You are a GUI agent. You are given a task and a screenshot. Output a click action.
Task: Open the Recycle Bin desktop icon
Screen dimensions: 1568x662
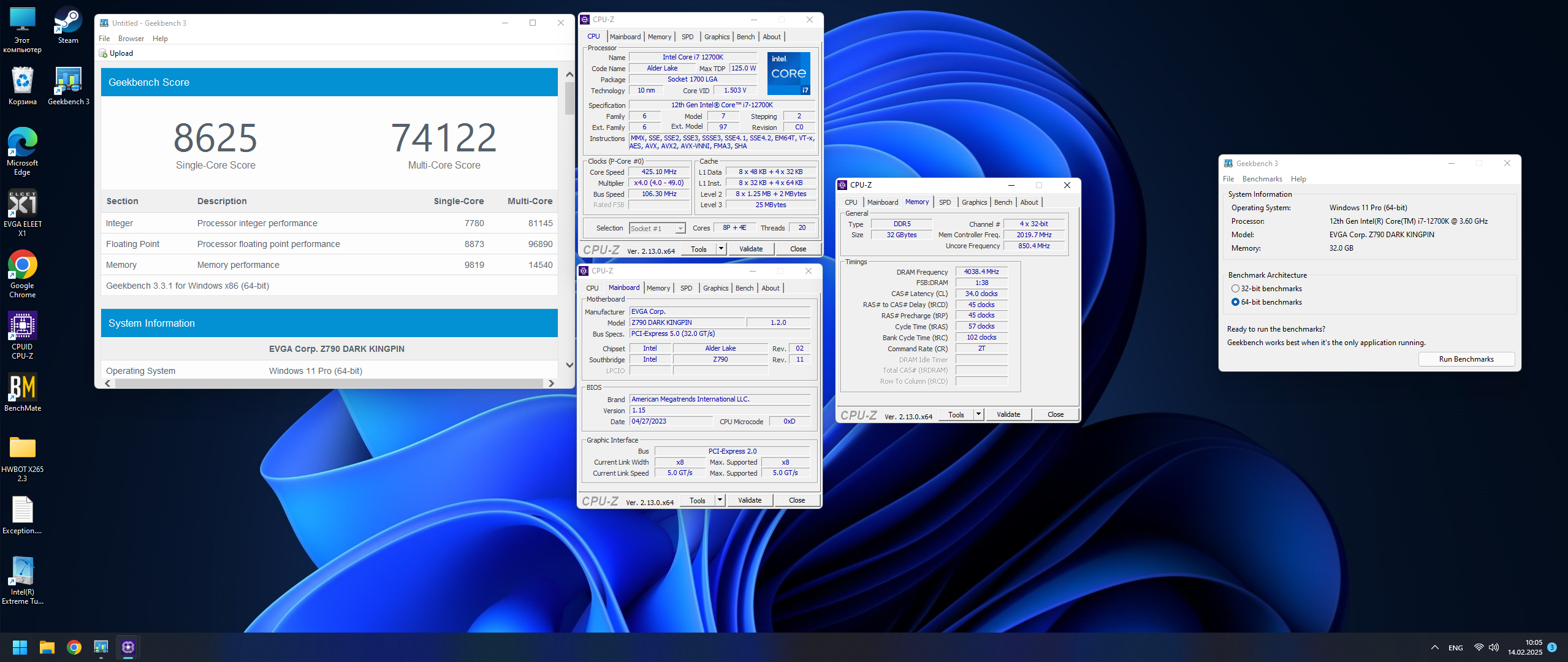tap(23, 86)
